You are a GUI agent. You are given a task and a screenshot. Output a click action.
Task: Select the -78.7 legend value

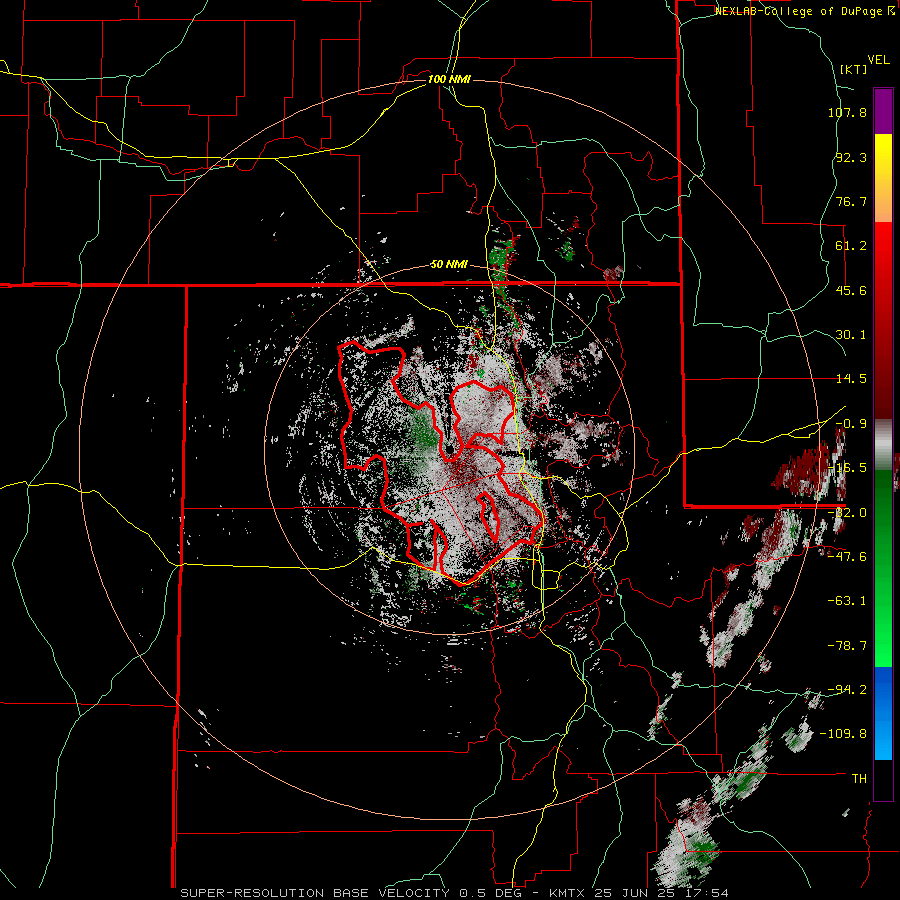847,646
